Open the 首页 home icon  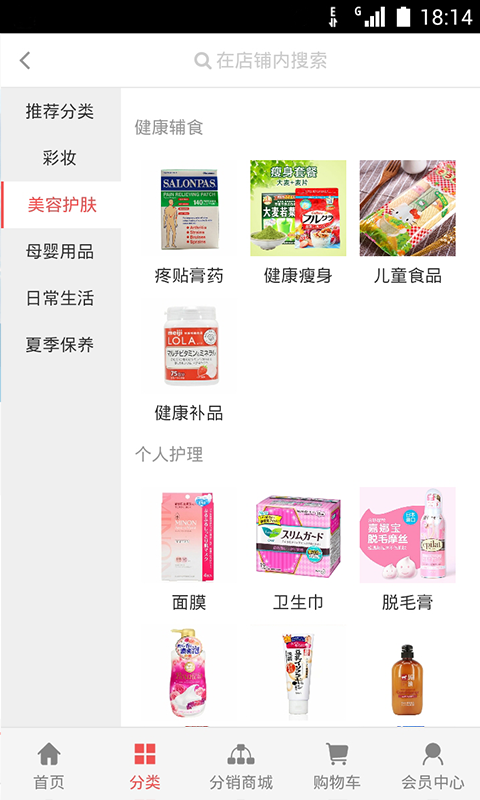[49, 753]
